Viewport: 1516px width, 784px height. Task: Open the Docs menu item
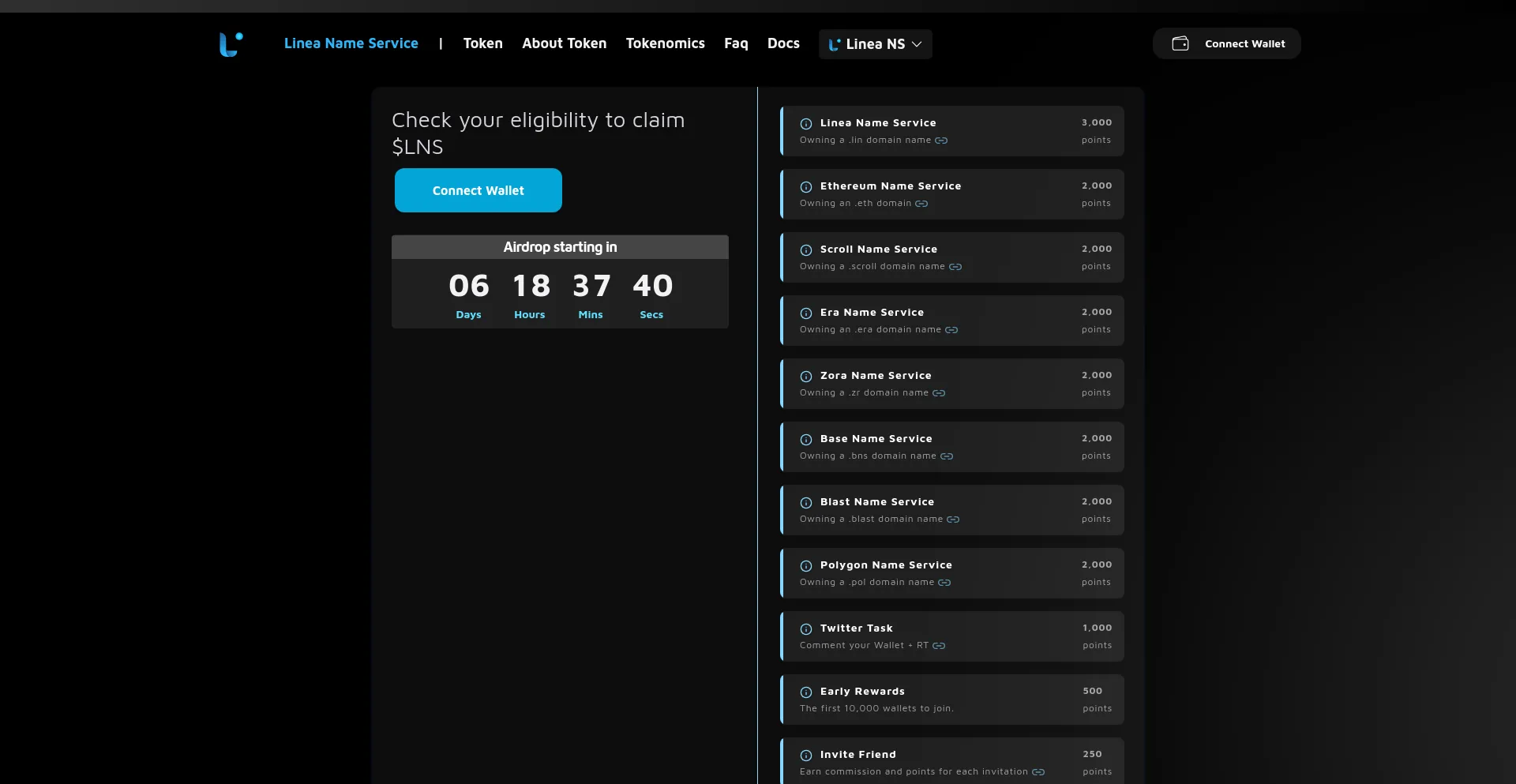783,43
